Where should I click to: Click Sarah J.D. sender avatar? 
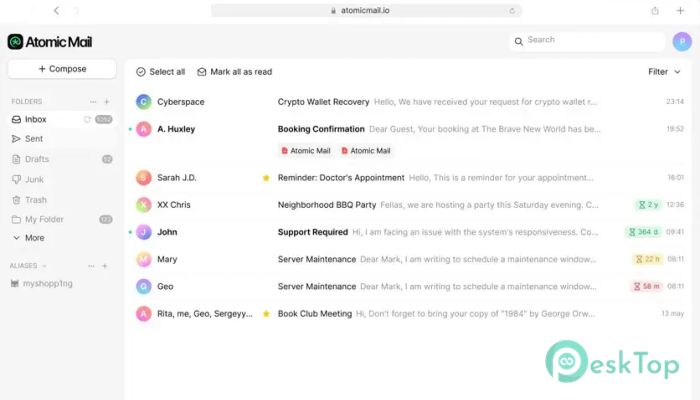(x=144, y=178)
